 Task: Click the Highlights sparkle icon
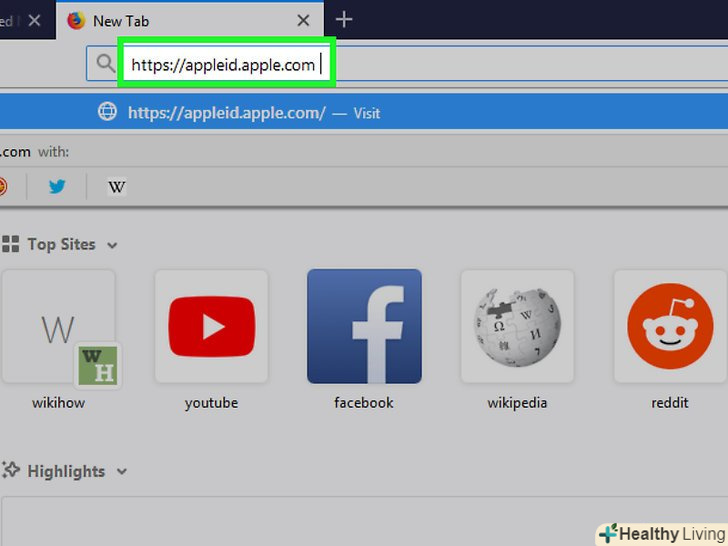pos(10,471)
